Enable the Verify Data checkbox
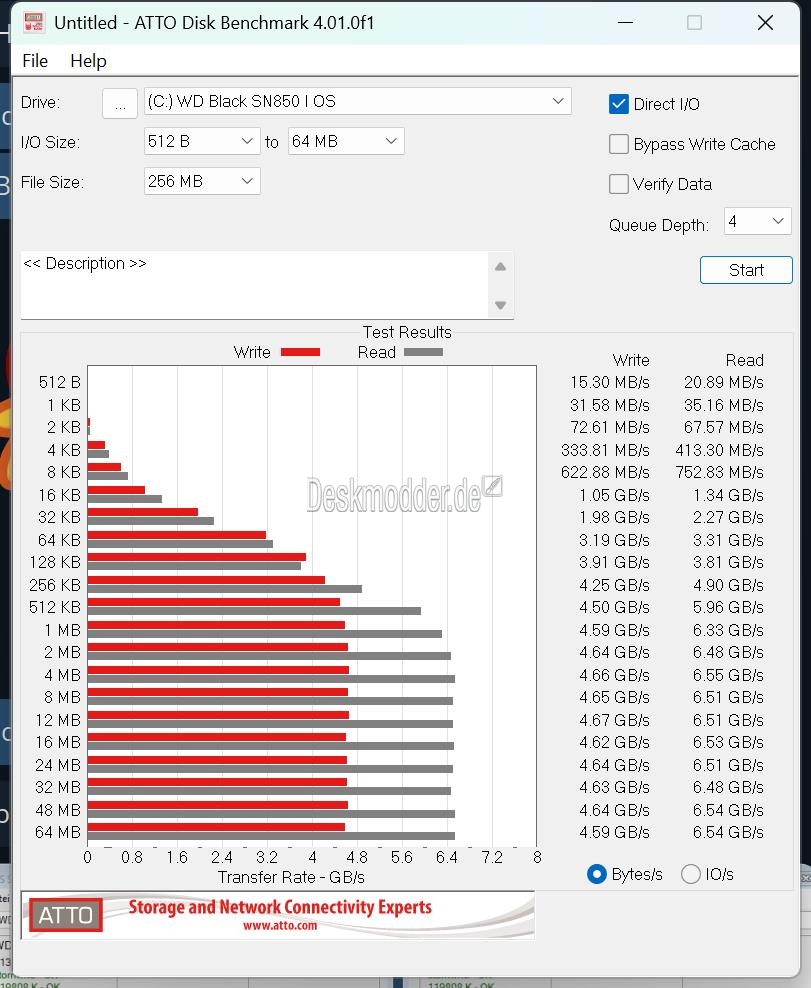This screenshot has height=988, width=811. pyautogui.click(x=619, y=184)
